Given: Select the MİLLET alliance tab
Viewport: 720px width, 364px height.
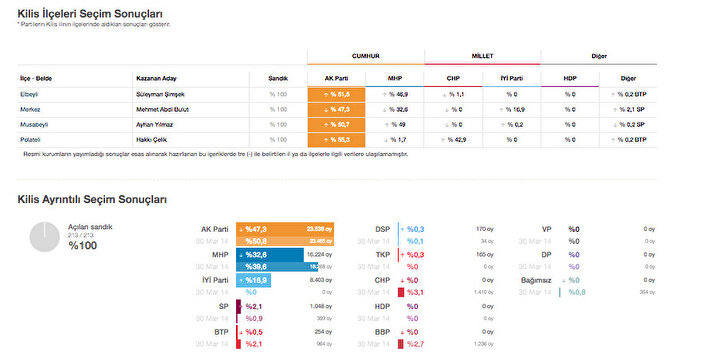Looking at the screenshot, I should [482, 56].
